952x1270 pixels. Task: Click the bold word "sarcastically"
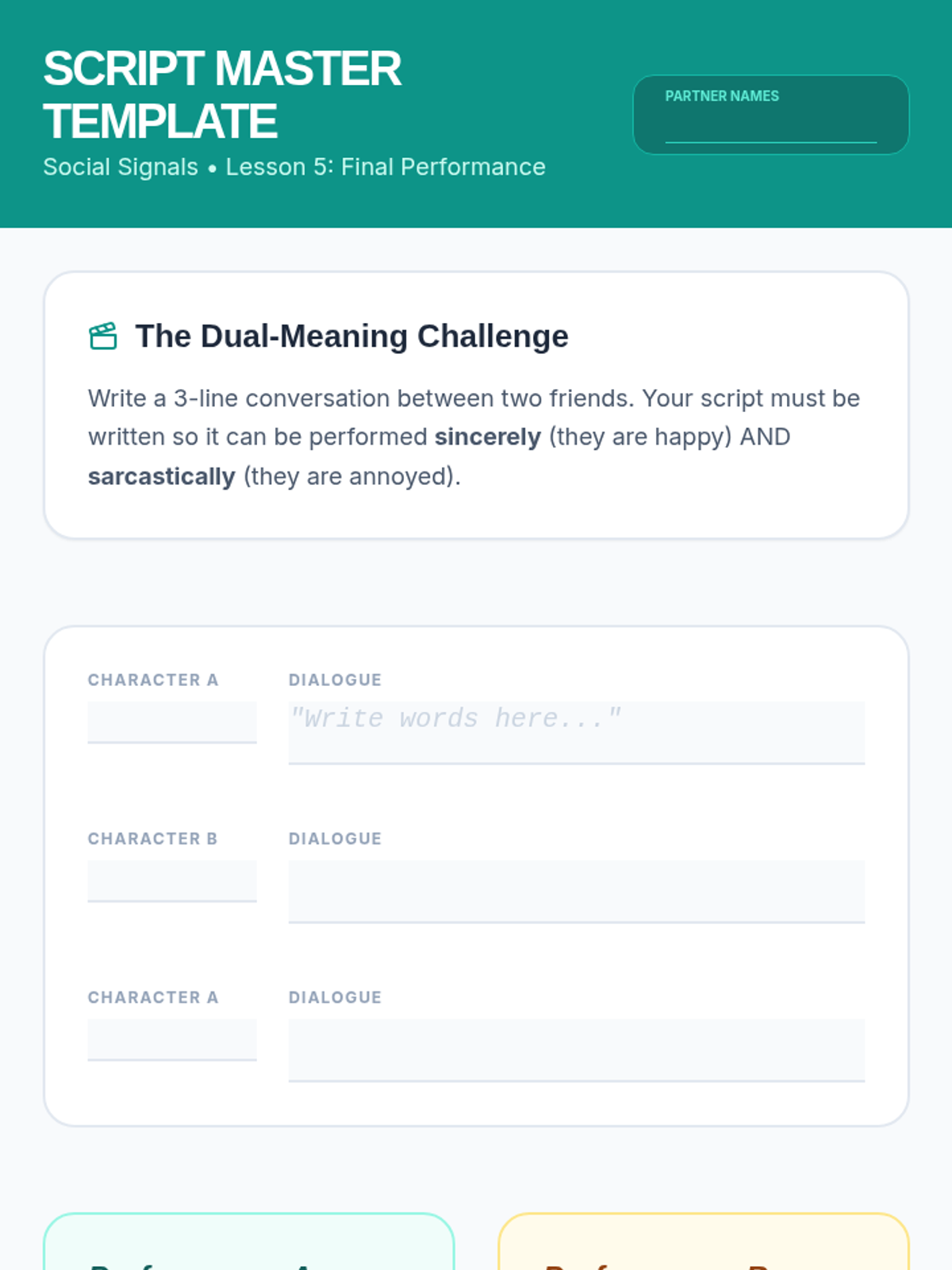[161, 477]
